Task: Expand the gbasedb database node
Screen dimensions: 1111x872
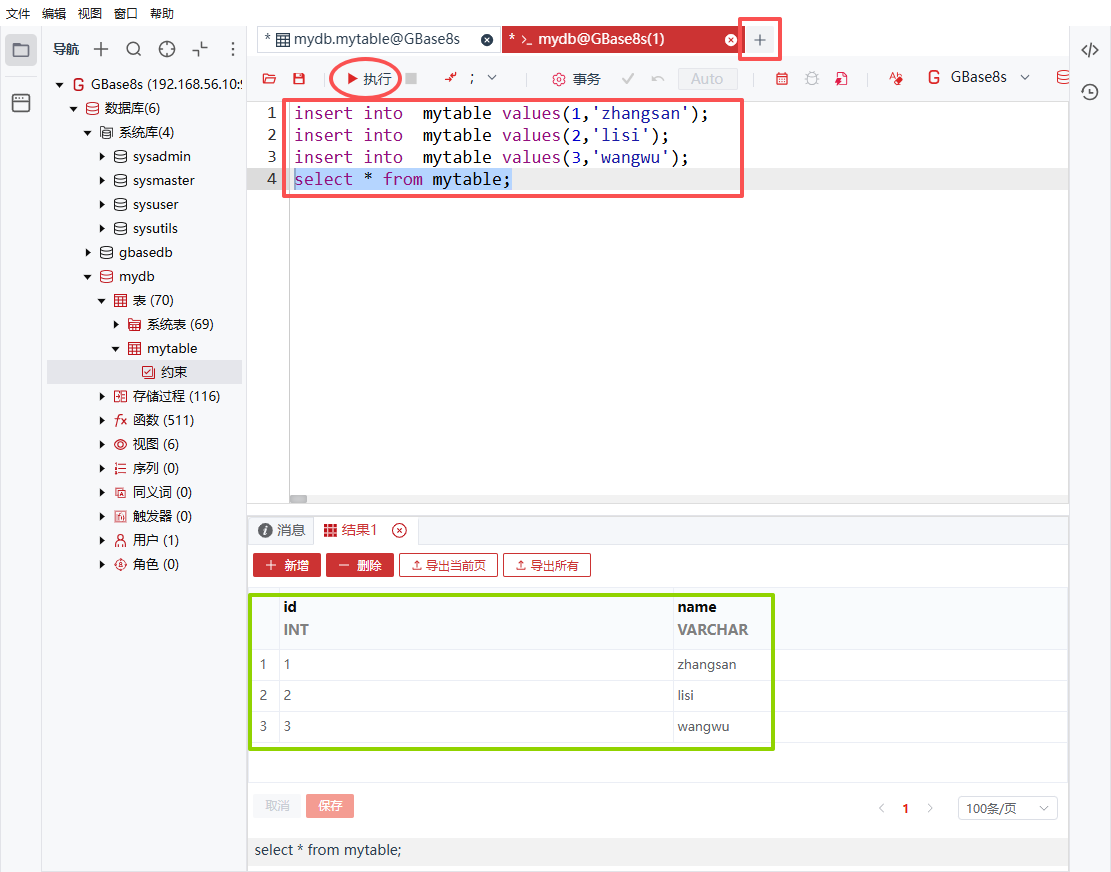Action: tap(87, 252)
